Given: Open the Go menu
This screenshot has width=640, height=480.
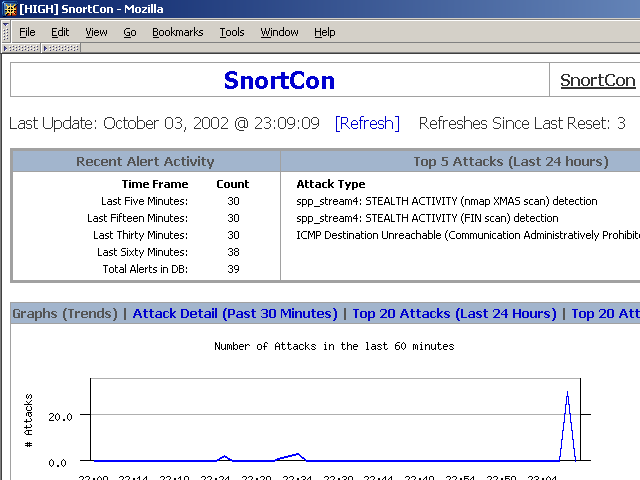Looking at the screenshot, I should pyautogui.click(x=130, y=32).
